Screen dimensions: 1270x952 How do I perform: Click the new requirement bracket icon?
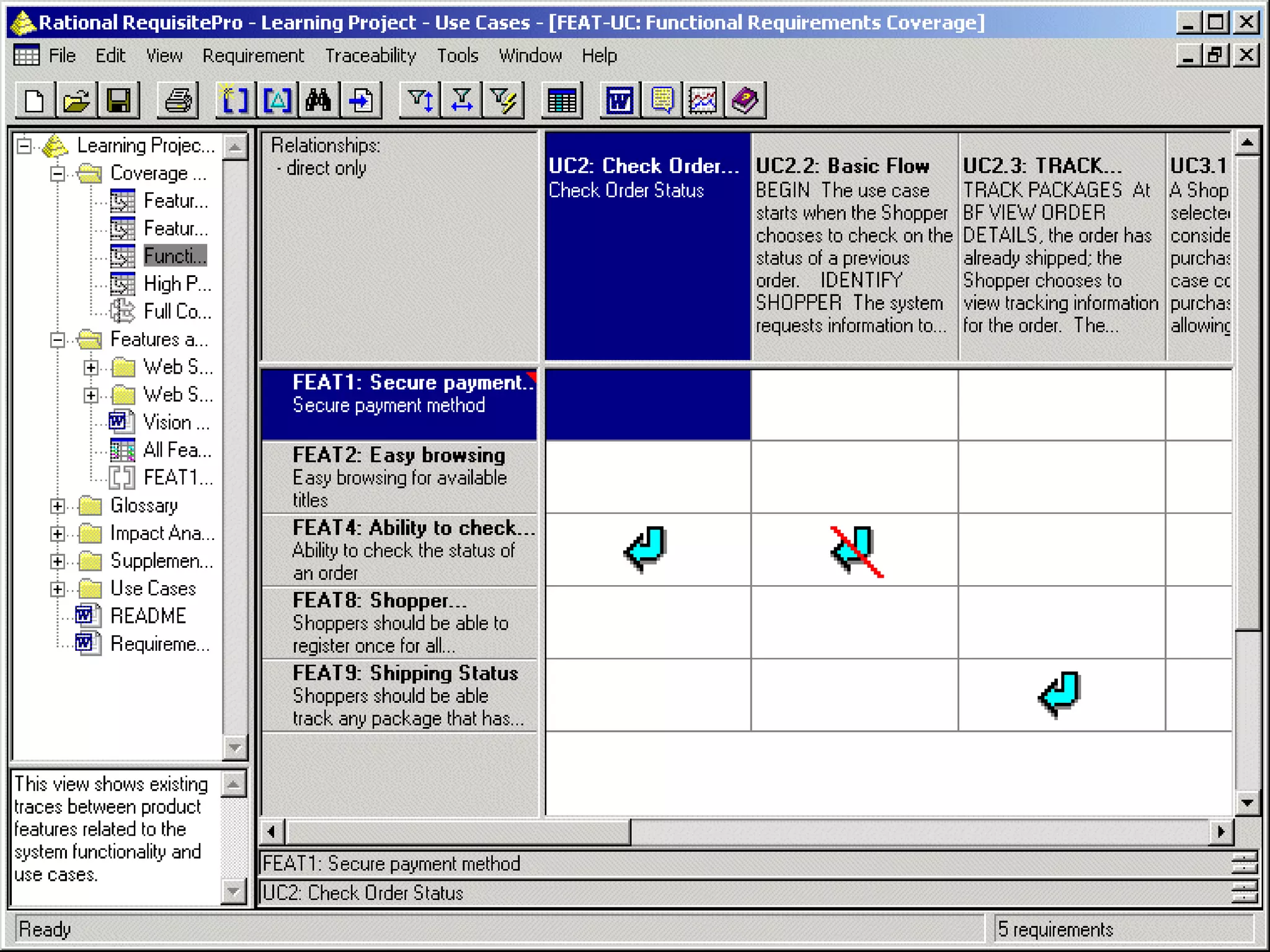(x=234, y=100)
